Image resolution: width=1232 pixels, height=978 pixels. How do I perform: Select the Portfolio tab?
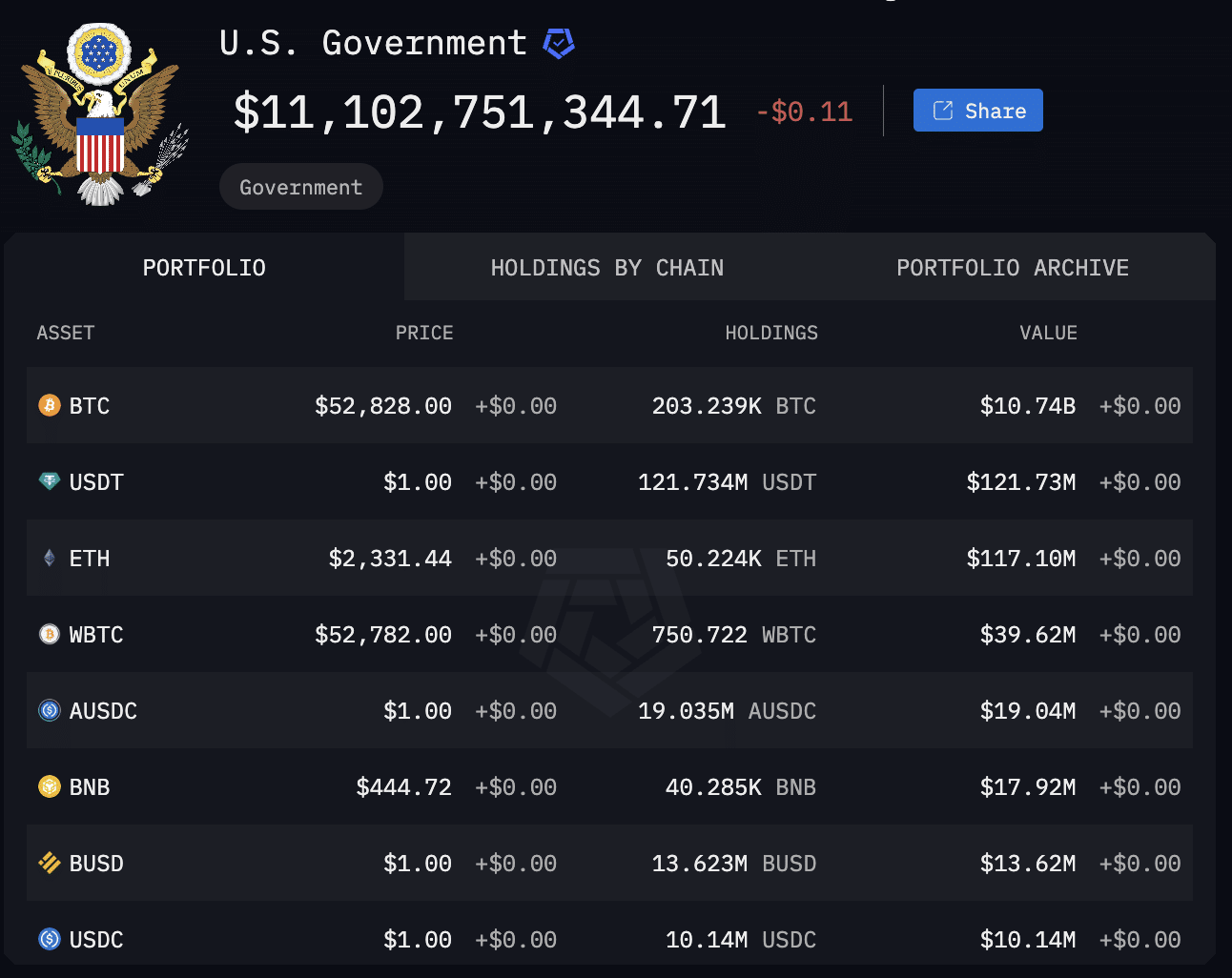(204, 268)
